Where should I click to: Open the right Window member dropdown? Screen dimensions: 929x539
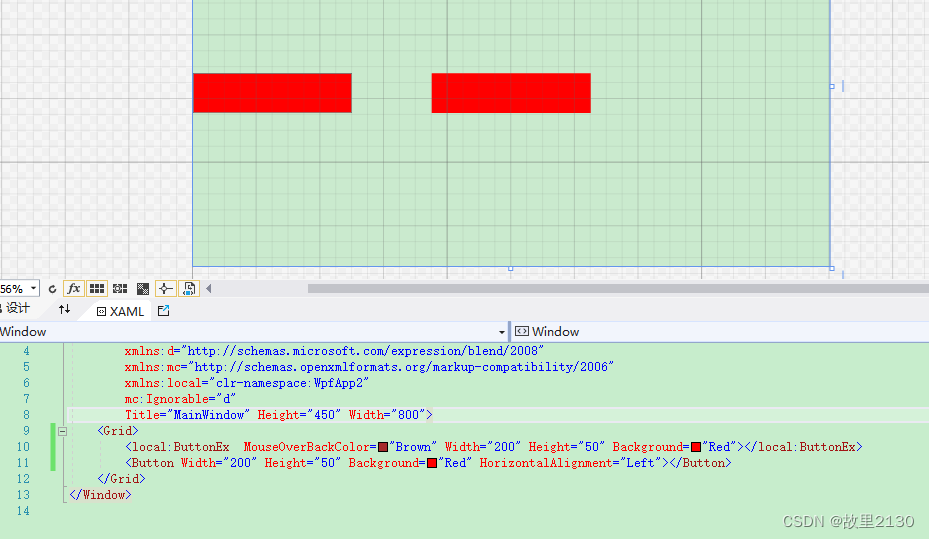[x=720, y=332]
